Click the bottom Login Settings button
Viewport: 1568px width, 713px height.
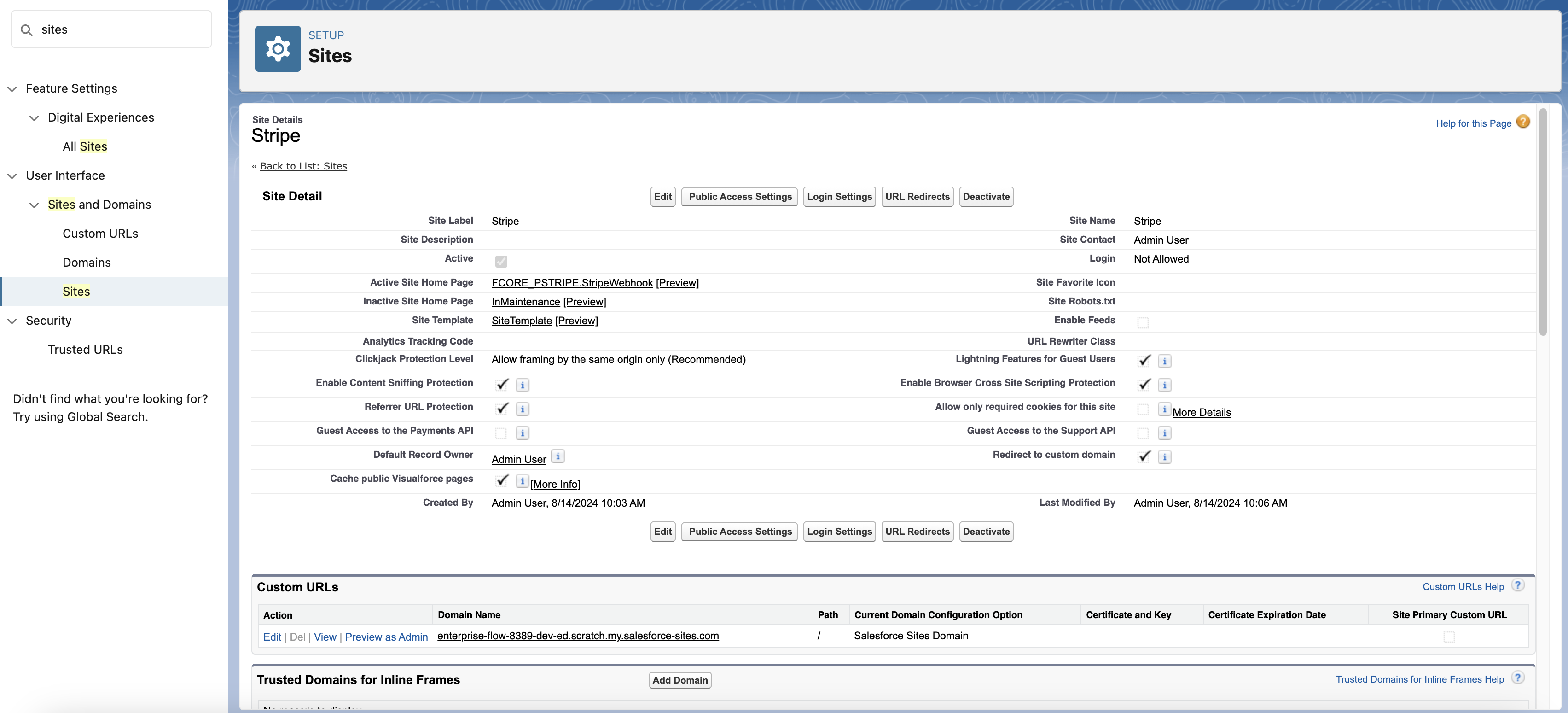pyautogui.click(x=839, y=532)
